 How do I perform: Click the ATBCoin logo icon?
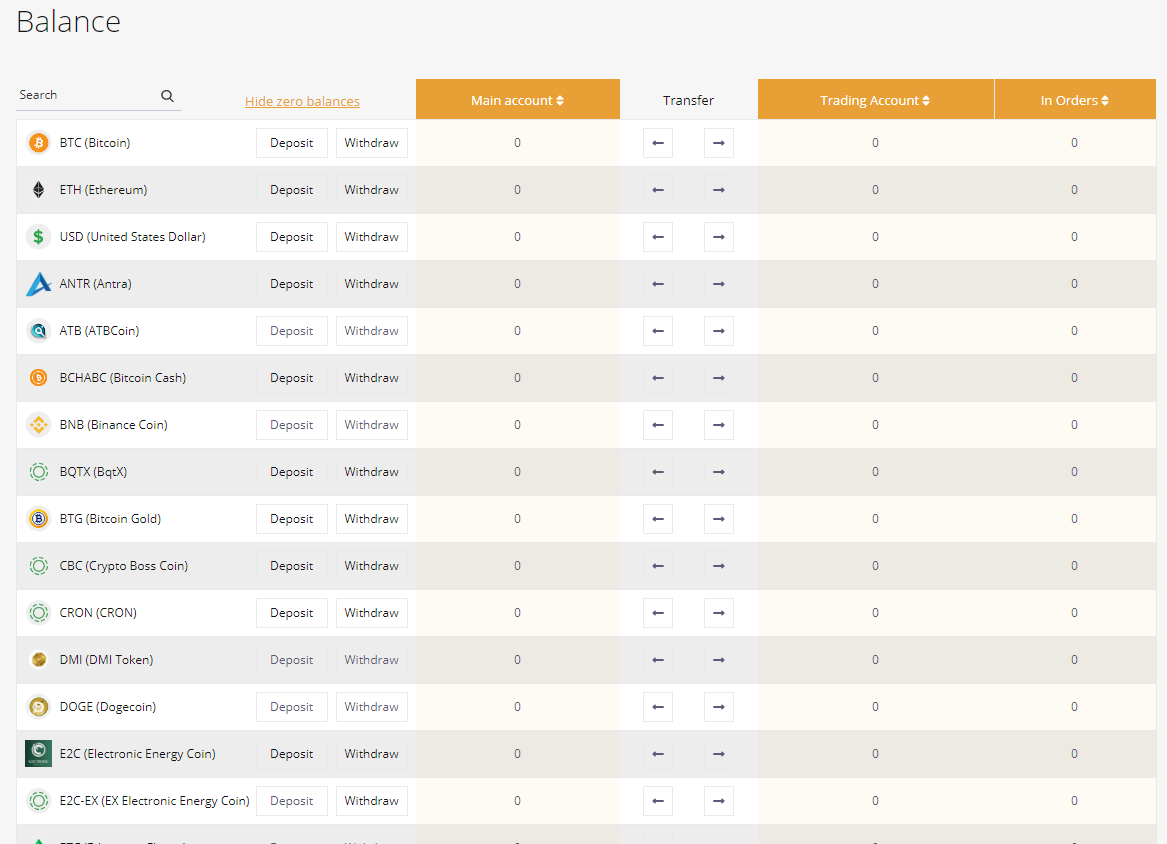(38, 330)
